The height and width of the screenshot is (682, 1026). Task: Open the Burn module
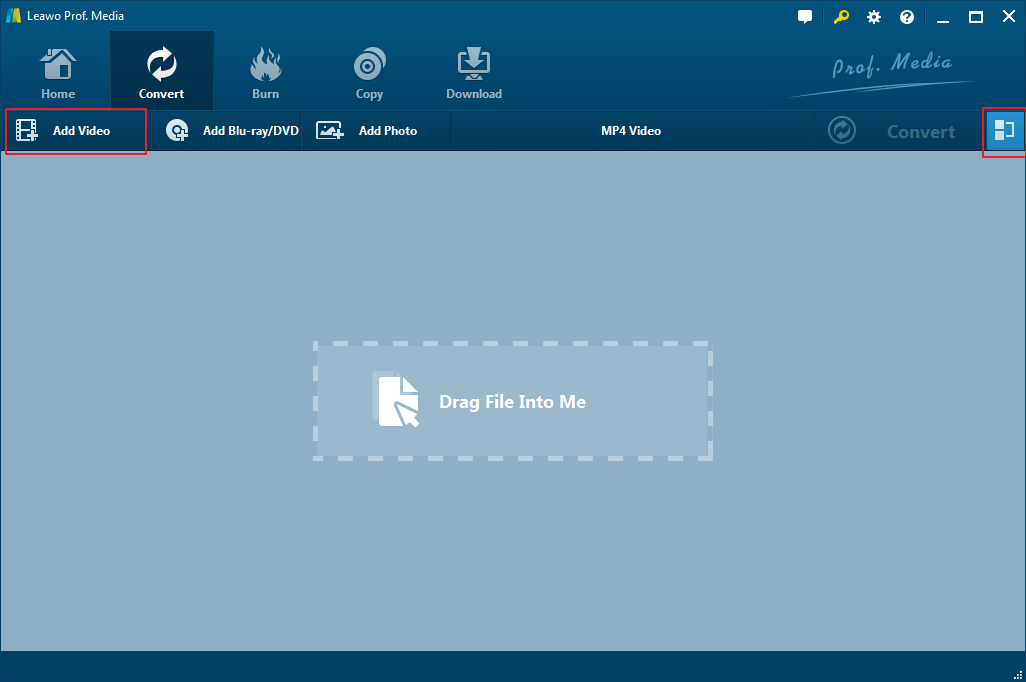coord(265,73)
